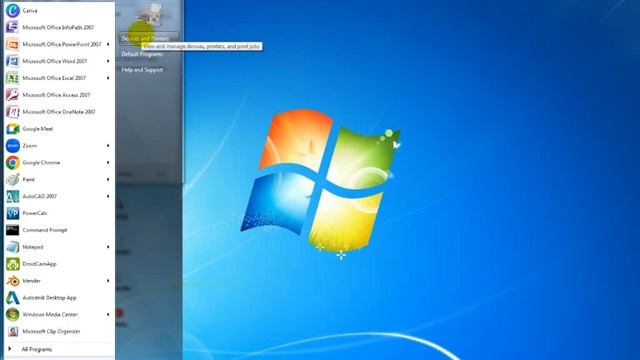The image size is (640, 360).
Task: Click the Canva text label
Action: (30, 10)
